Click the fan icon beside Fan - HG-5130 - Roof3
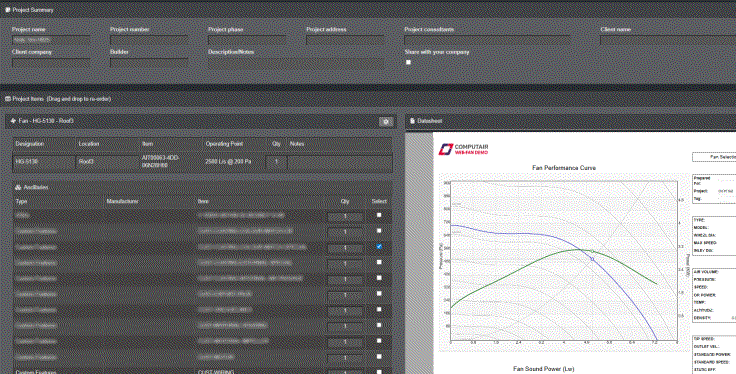736x374 pixels. coord(13,121)
